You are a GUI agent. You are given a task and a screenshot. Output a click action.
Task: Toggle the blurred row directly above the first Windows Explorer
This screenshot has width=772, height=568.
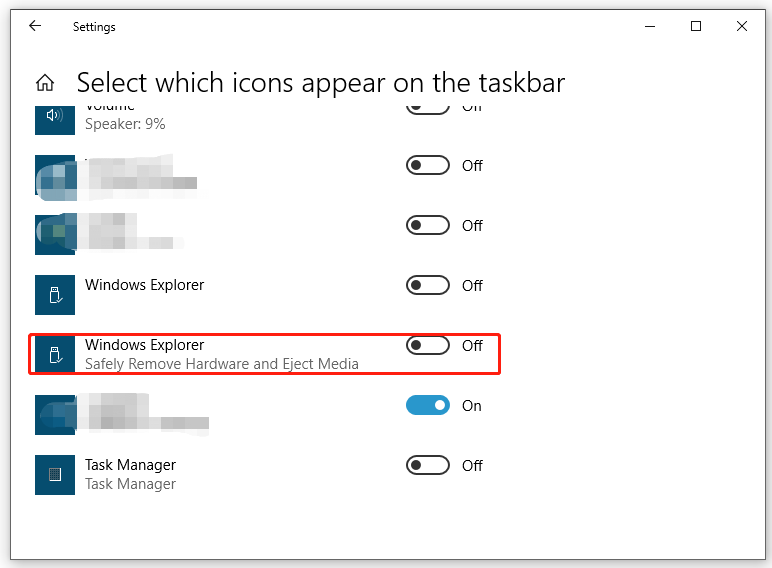(x=427, y=225)
